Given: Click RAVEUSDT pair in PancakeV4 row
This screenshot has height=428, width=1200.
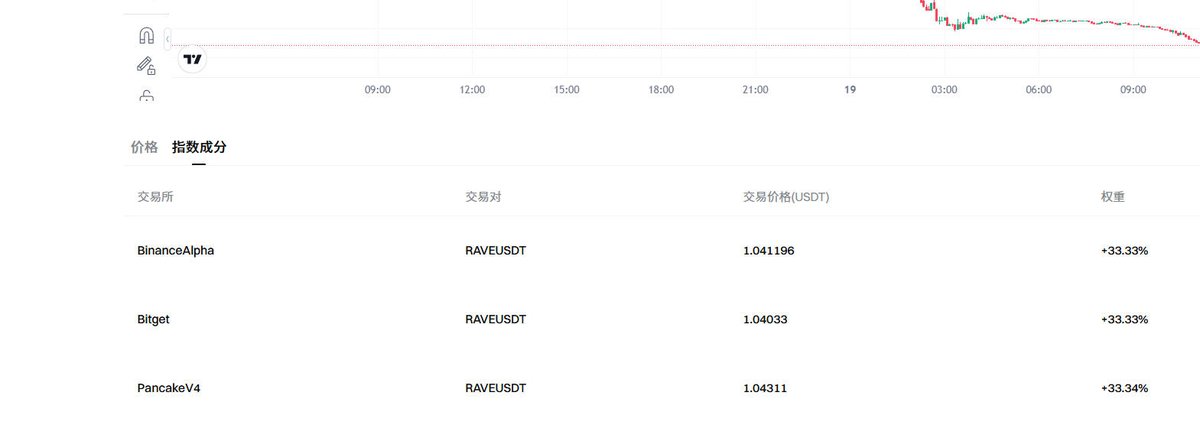Looking at the screenshot, I should [495, 387].
